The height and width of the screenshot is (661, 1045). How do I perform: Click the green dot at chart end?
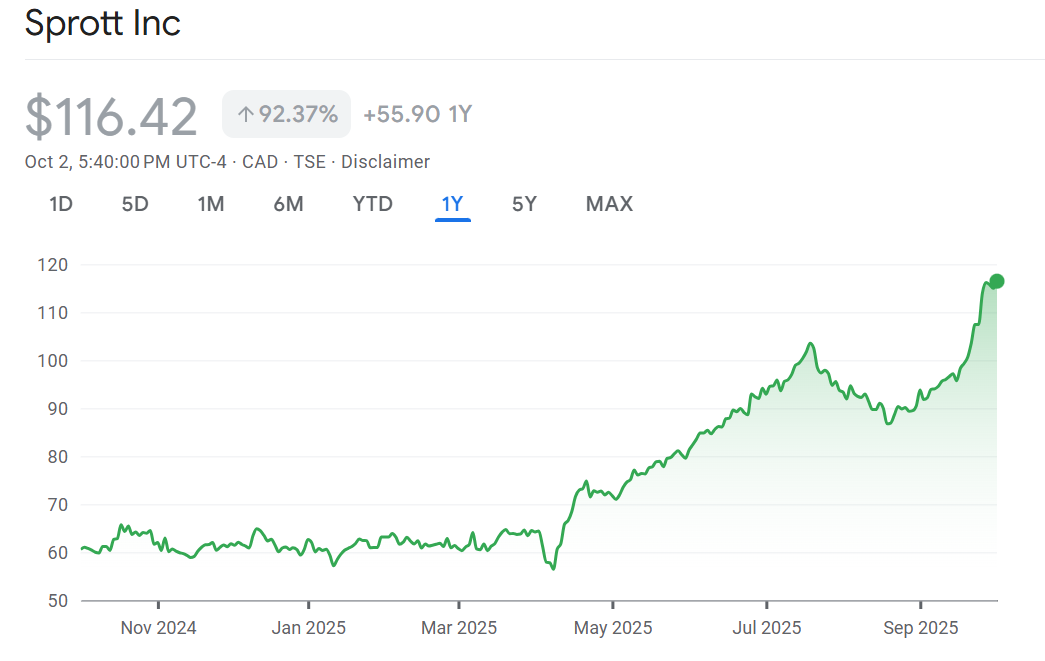click(x=996, y=281)
